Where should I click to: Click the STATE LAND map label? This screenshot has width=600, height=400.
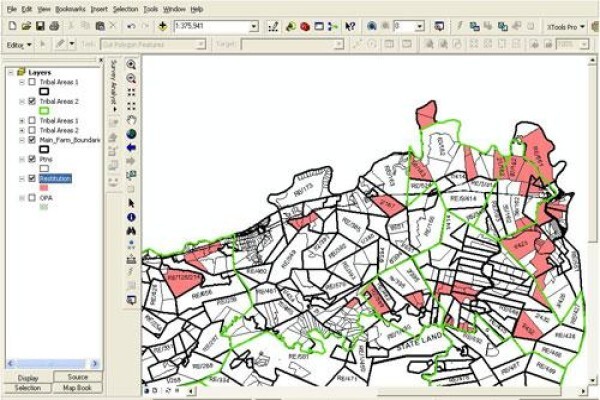(x=419, y=342)
